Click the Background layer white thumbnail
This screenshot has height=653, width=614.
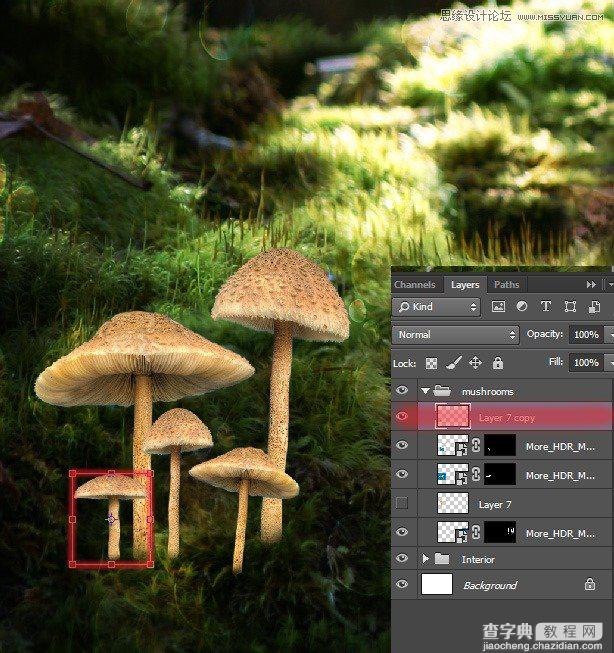(x=437, y=584)
